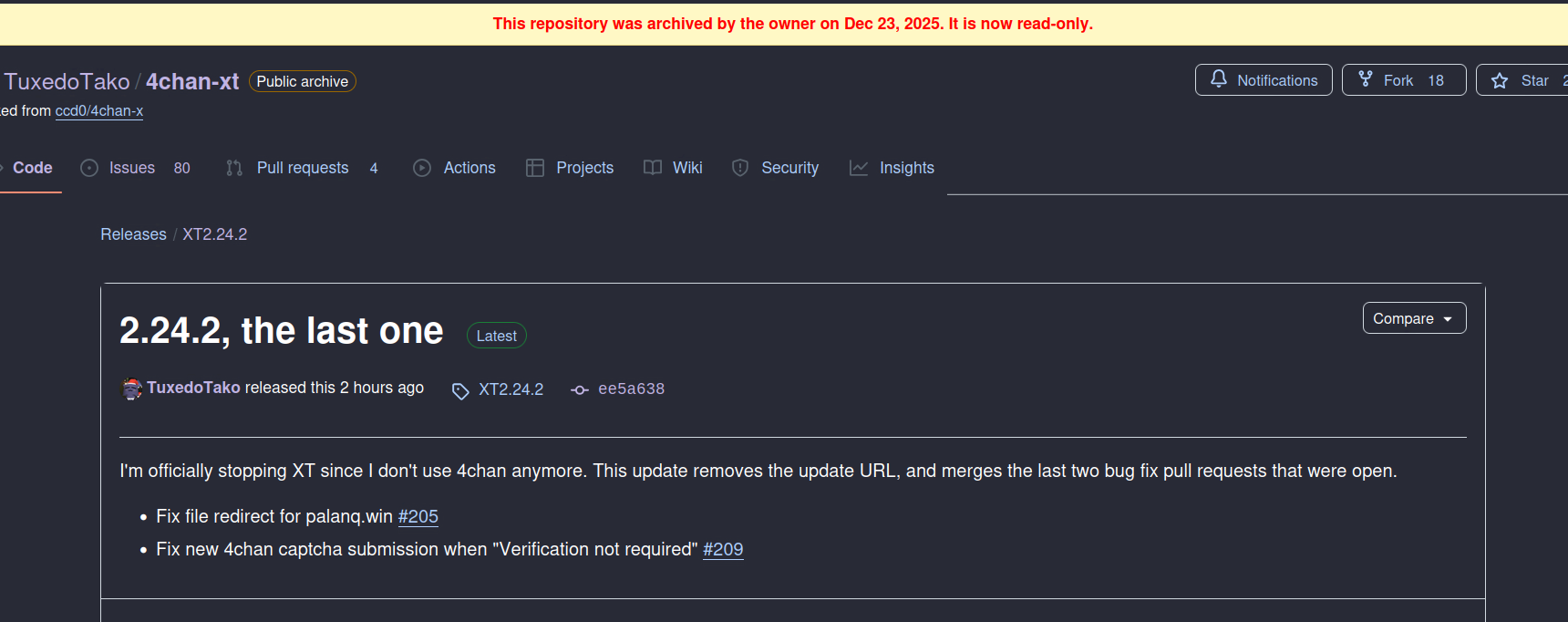
Task: Click the Insights graph icon
Action: (859, 168)
